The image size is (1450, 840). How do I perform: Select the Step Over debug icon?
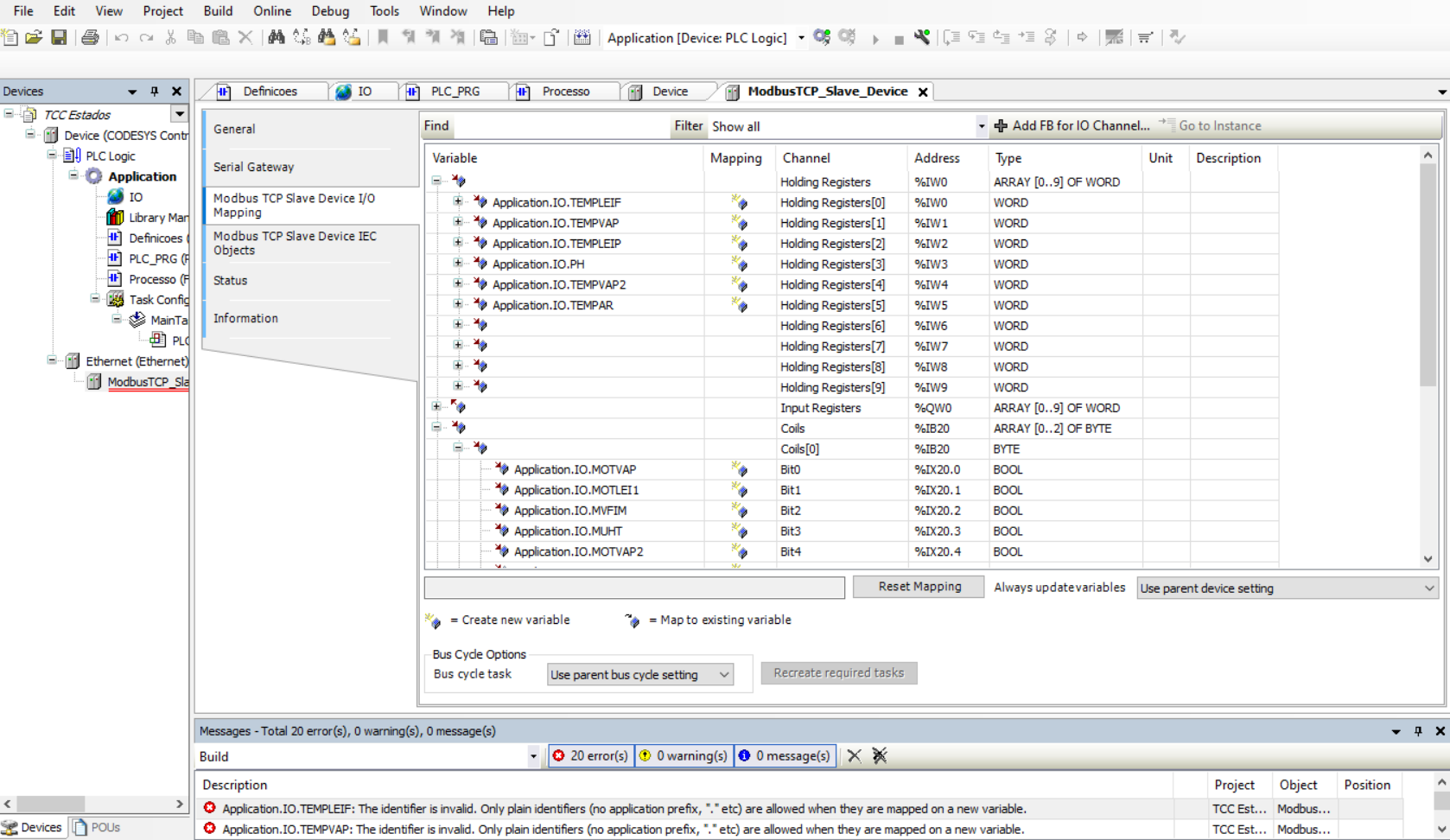951,37
